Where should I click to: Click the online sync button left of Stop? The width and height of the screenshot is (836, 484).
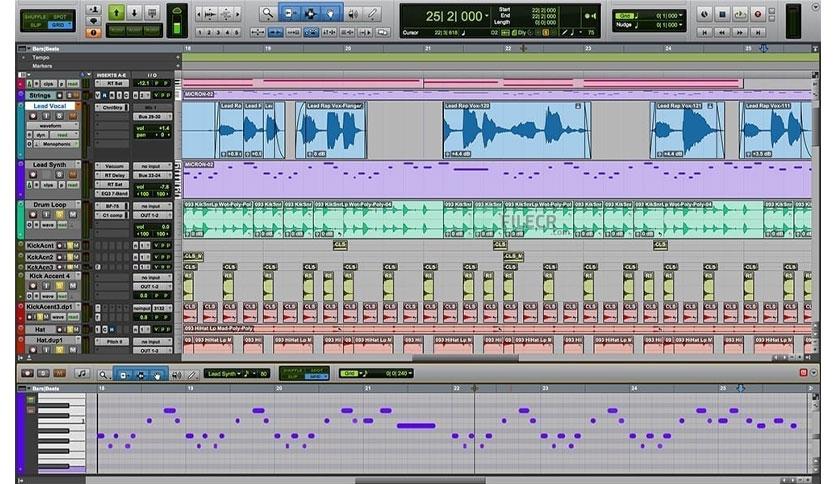click(x=705, y=14)
